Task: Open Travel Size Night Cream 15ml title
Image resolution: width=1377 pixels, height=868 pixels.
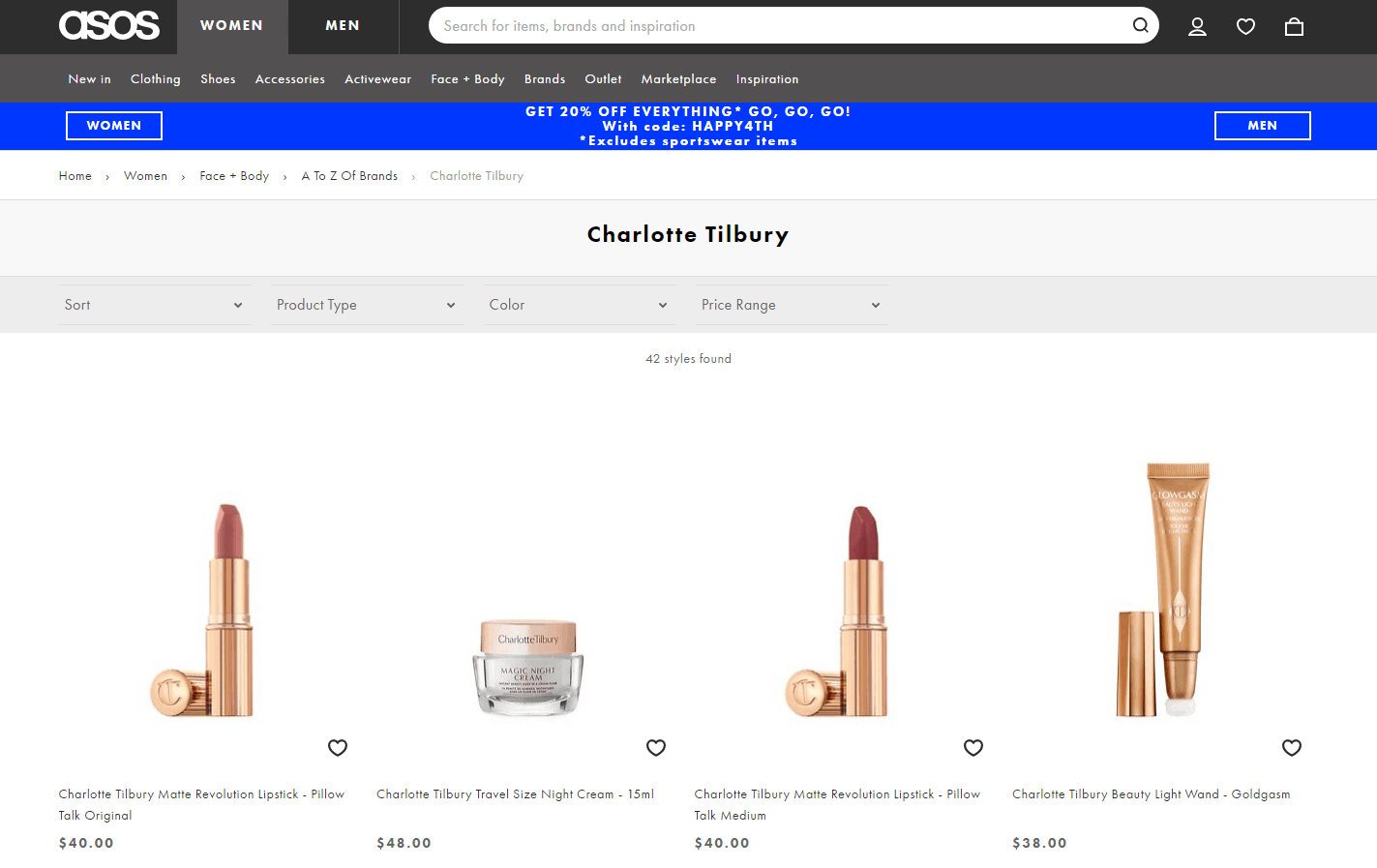Action: tap(516, 794)
